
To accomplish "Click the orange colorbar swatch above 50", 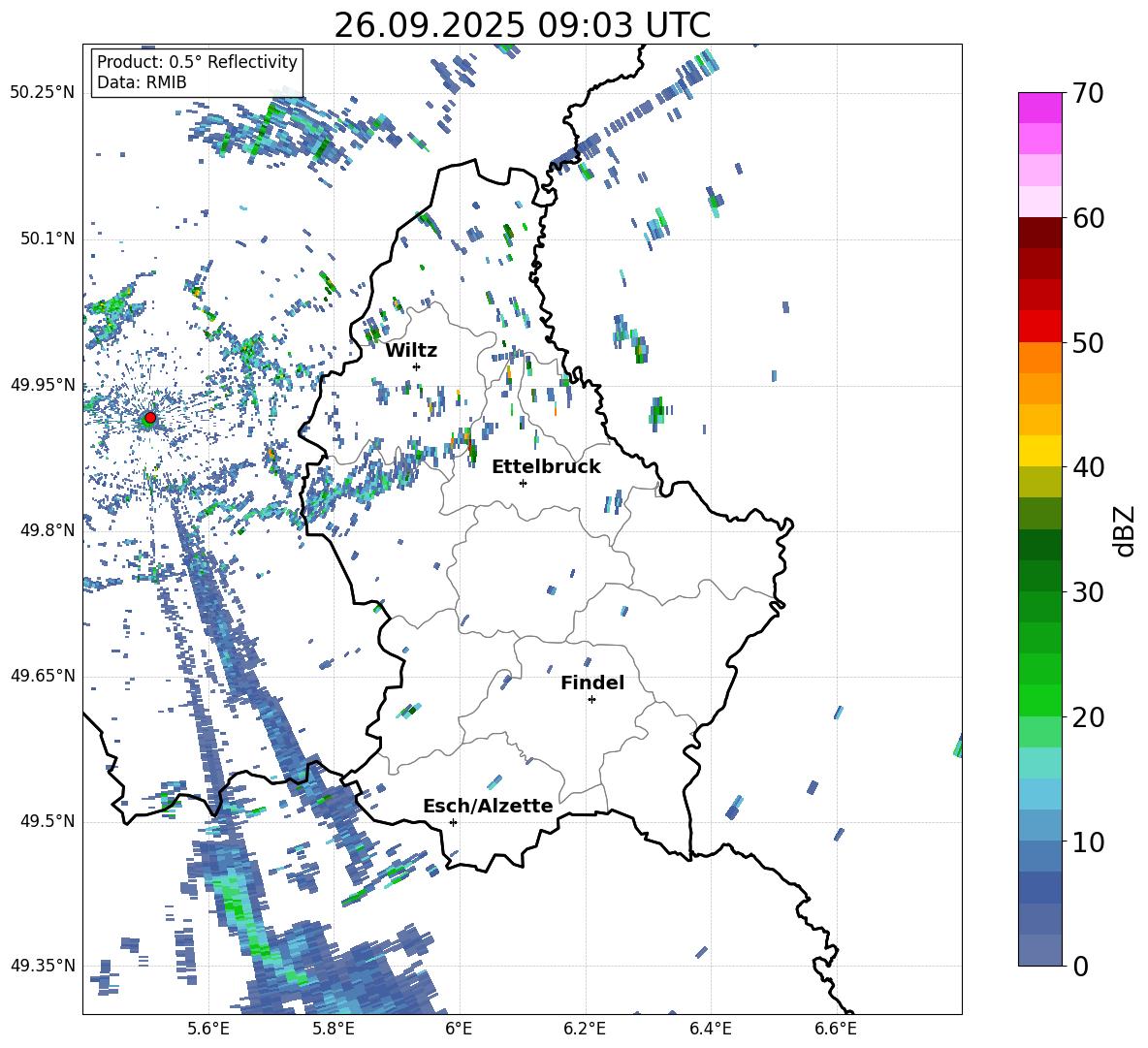I will (1039, 357).
